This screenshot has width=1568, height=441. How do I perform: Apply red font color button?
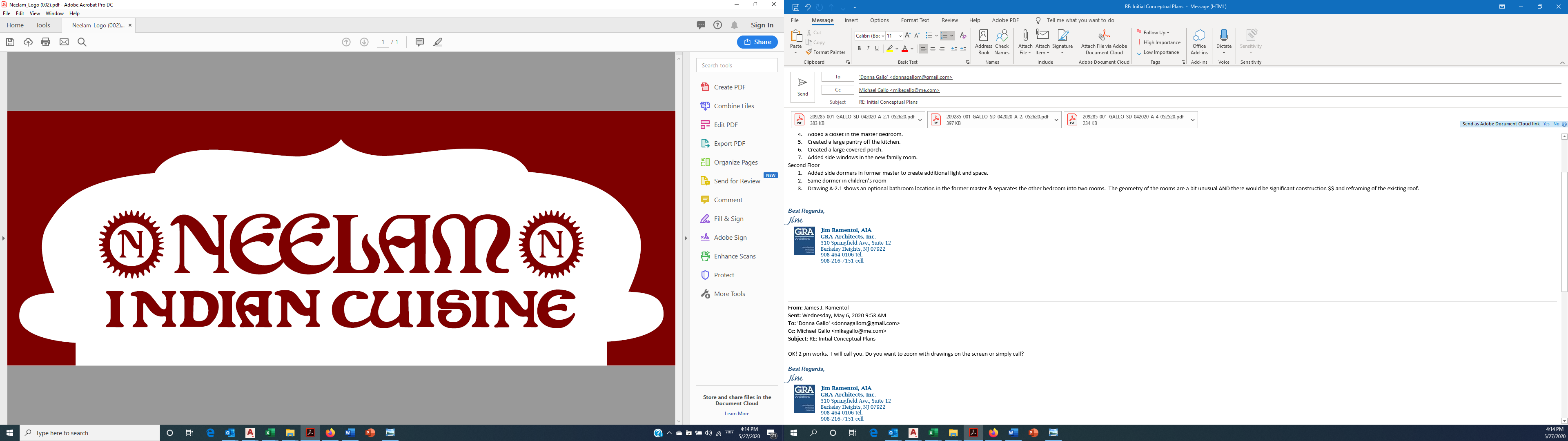904,49
